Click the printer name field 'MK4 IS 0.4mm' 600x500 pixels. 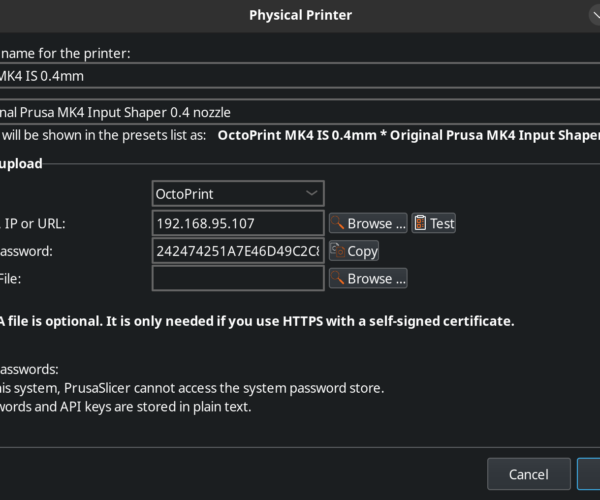(x=300, y=76)
